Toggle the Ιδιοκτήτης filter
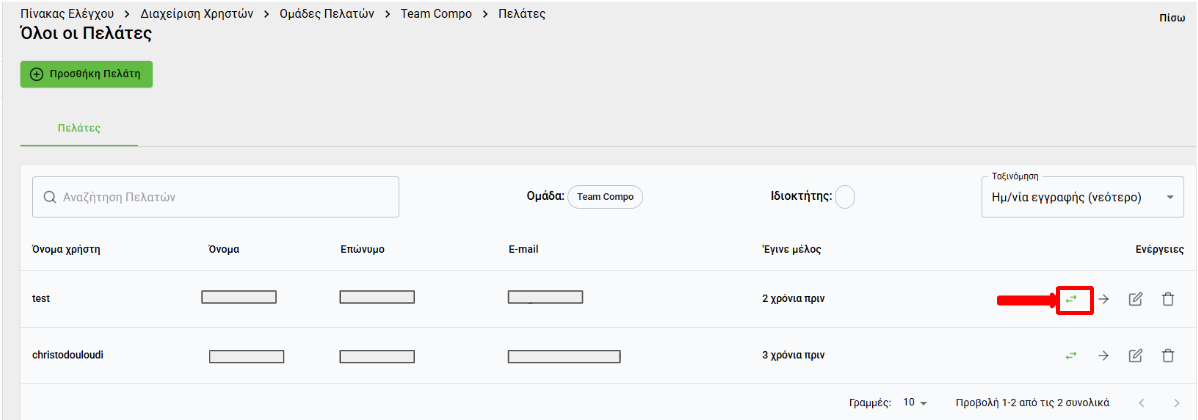Screen dimensions: 1198x420 pos(845,197)
